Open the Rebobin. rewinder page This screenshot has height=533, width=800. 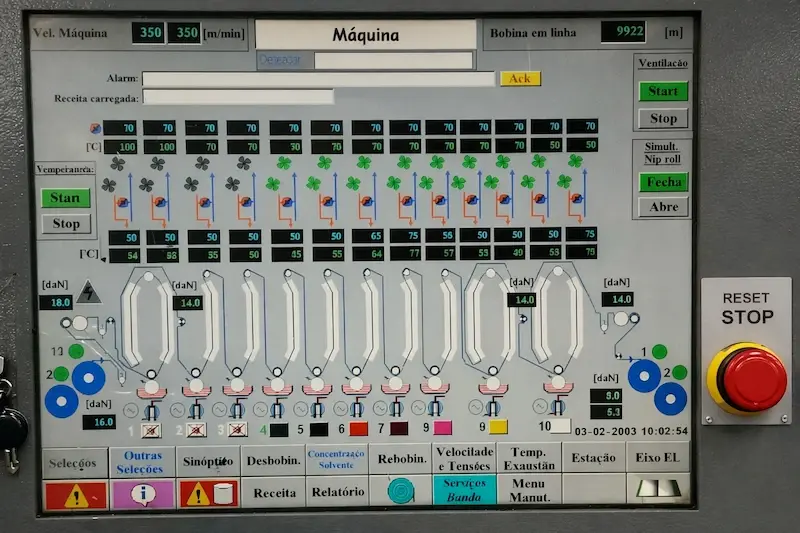(x=401, y=459)
